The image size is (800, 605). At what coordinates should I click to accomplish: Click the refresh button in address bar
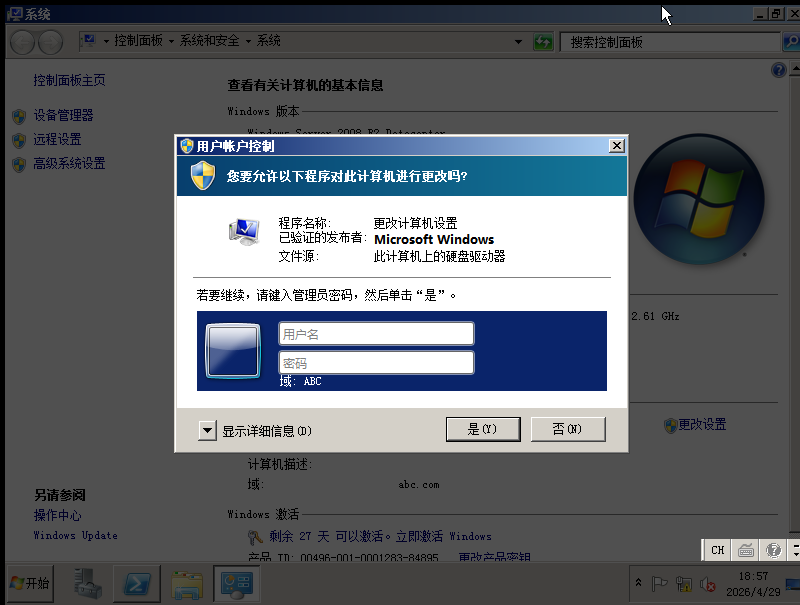click(x=543, y=42)
